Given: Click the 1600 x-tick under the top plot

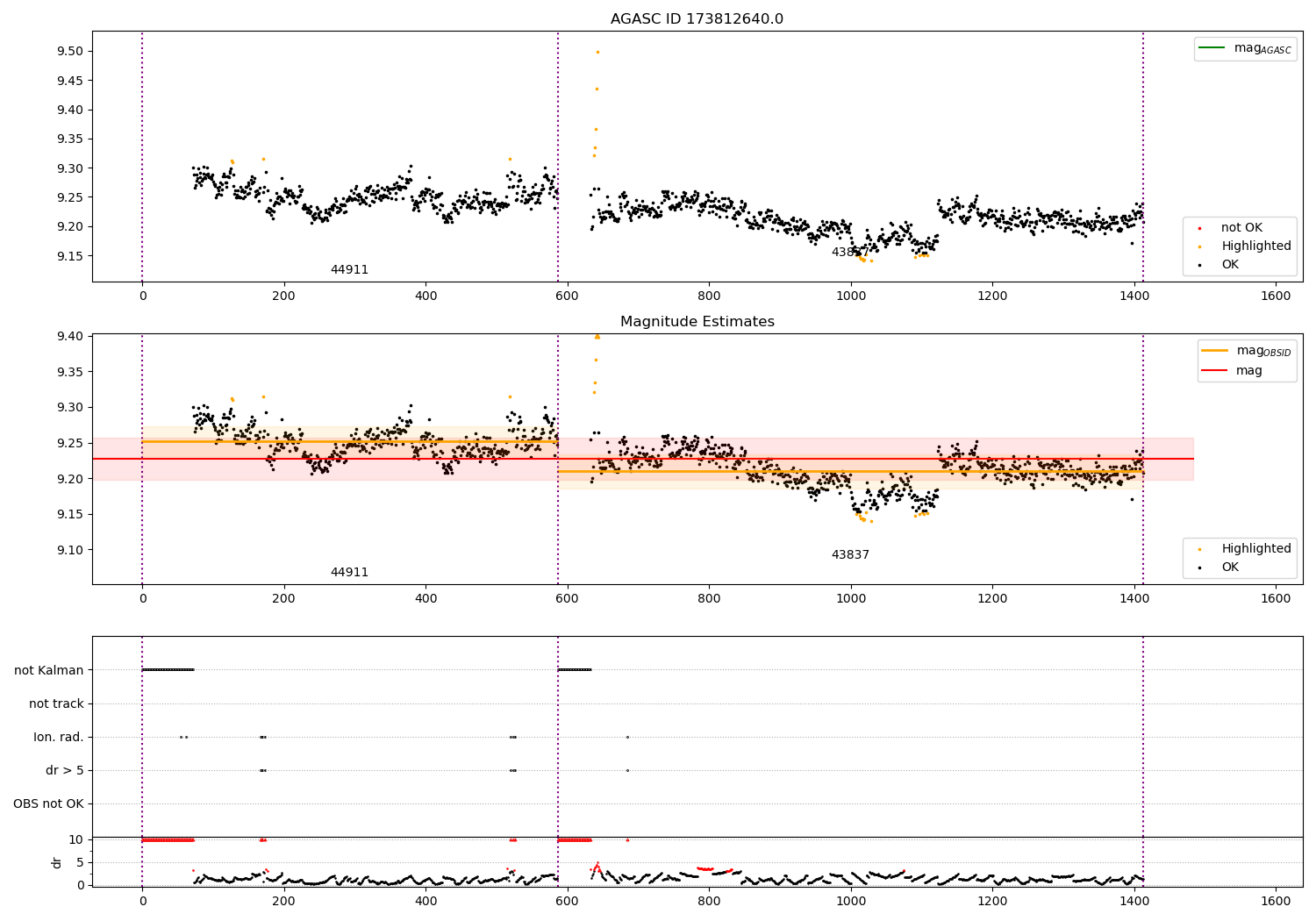Looking at the screenshot, I should pyautogui.click(x=1276, y=296).
